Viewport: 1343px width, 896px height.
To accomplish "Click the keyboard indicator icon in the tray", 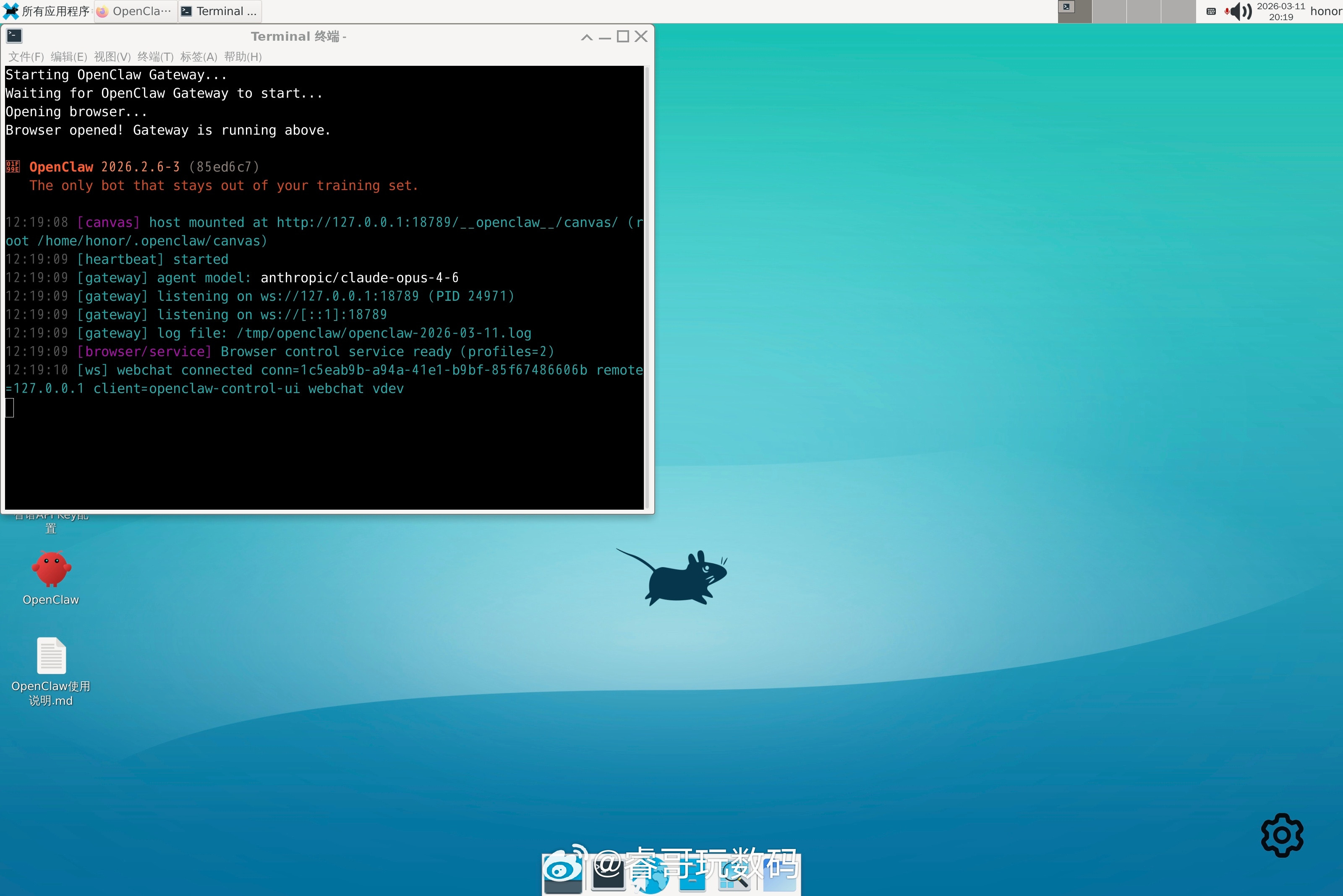I will (x=1211, y=11).
